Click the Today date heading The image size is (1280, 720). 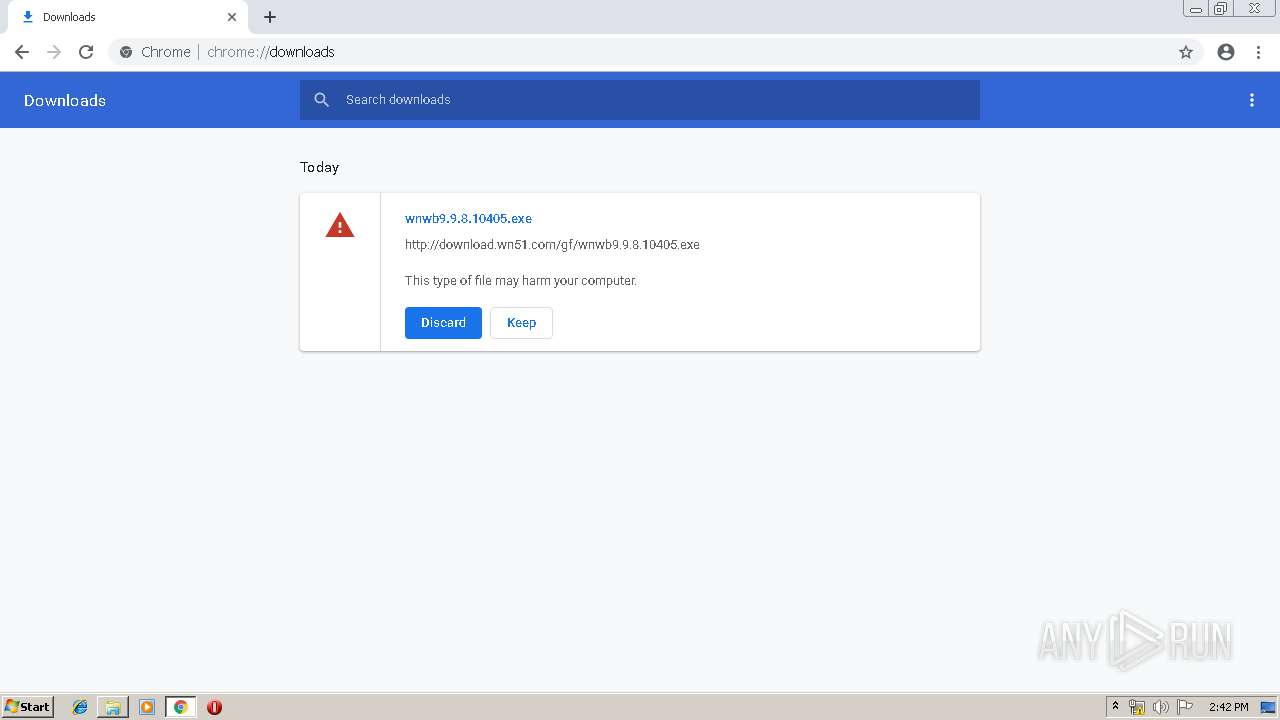320,167
